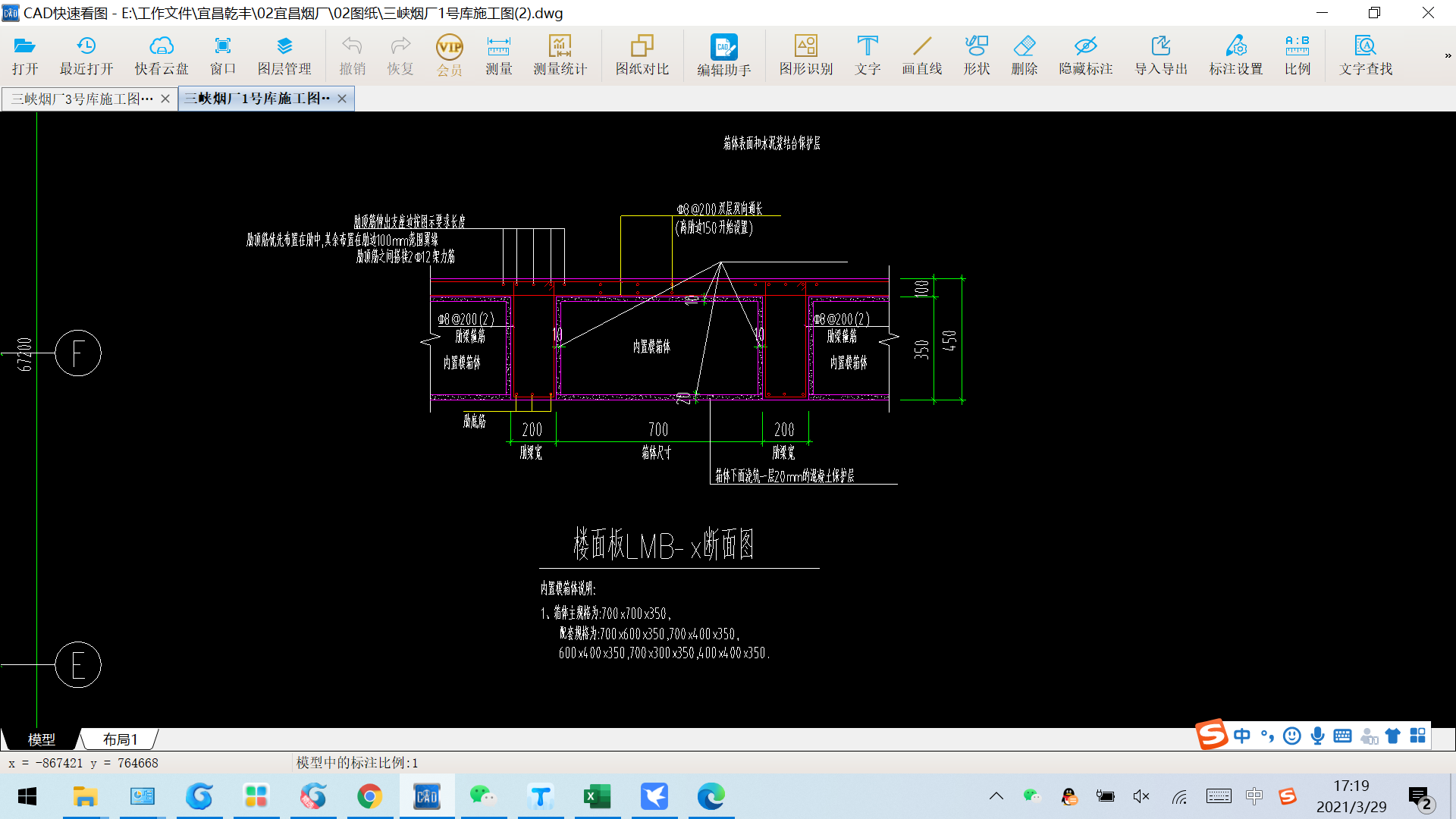Click the 模型中的标注比例:1 status text
The image size is (1456, 819).
pyautogui.click(x=357, y=763)
